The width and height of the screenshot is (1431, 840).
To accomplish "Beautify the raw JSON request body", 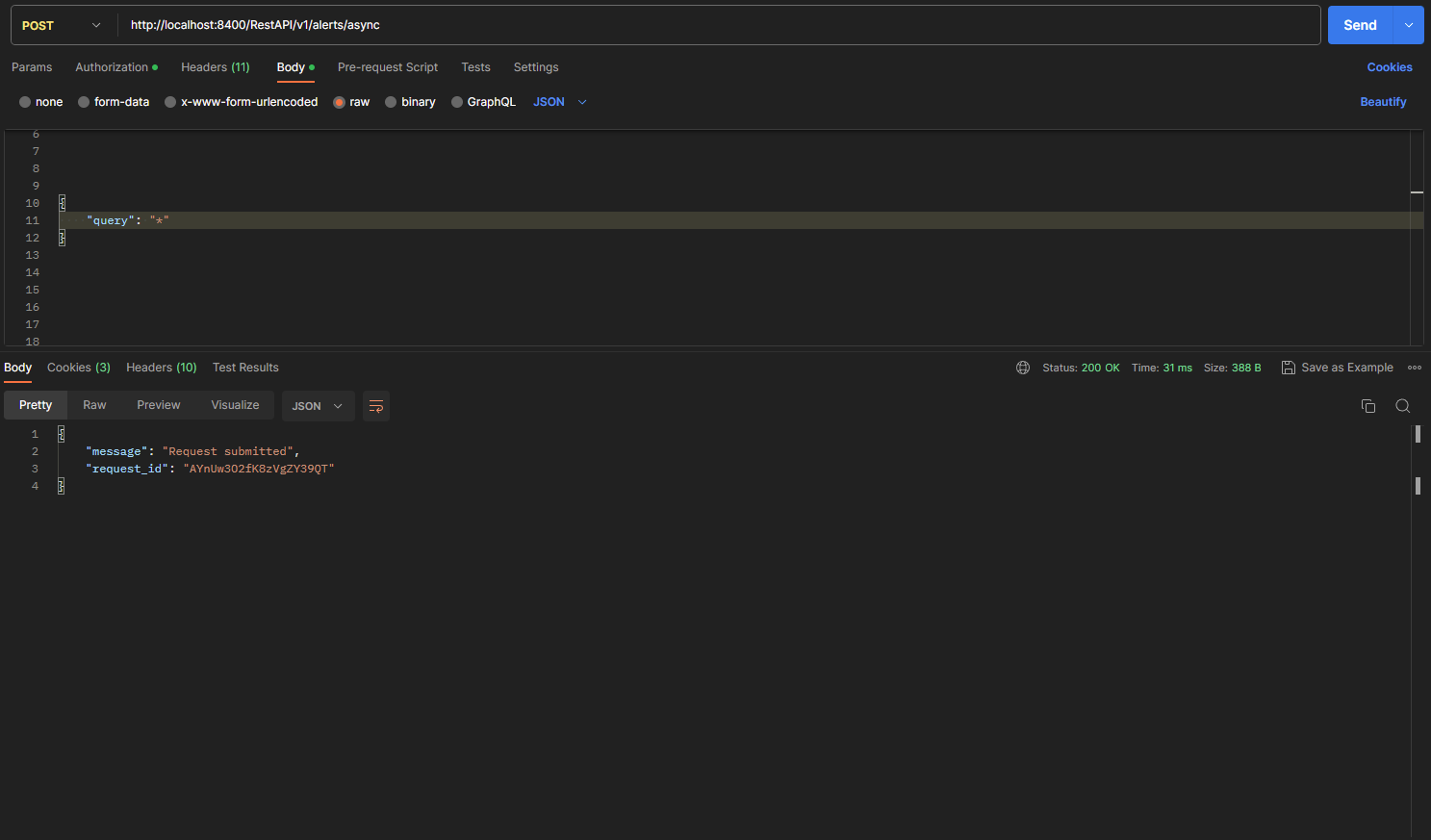I will click(1383, 101).
